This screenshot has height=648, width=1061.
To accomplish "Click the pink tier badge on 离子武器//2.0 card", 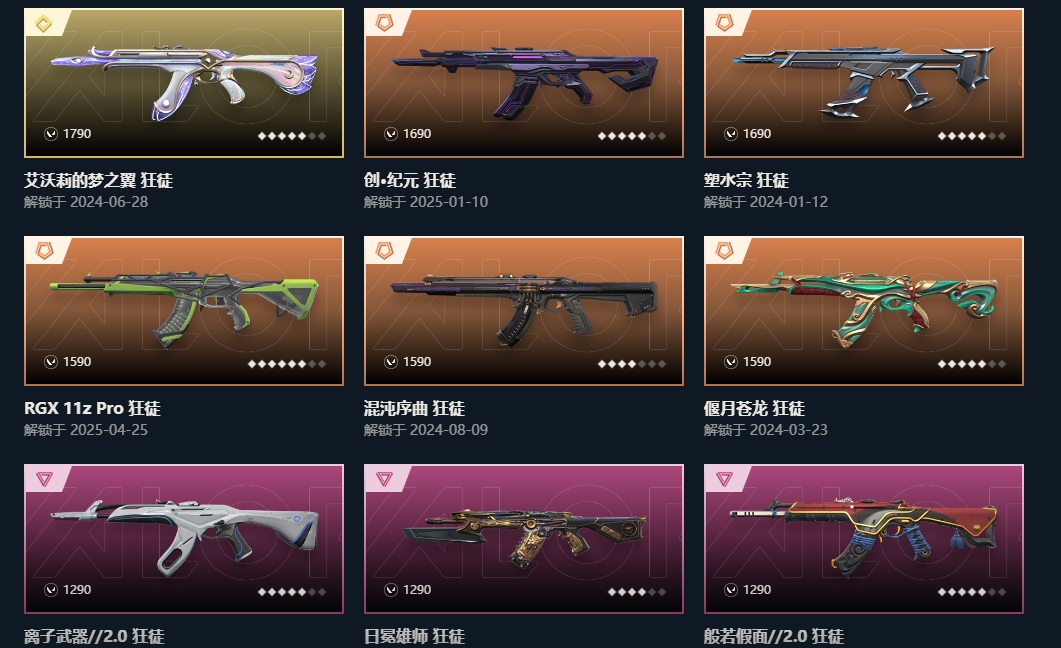I will (x=44, y=480).
